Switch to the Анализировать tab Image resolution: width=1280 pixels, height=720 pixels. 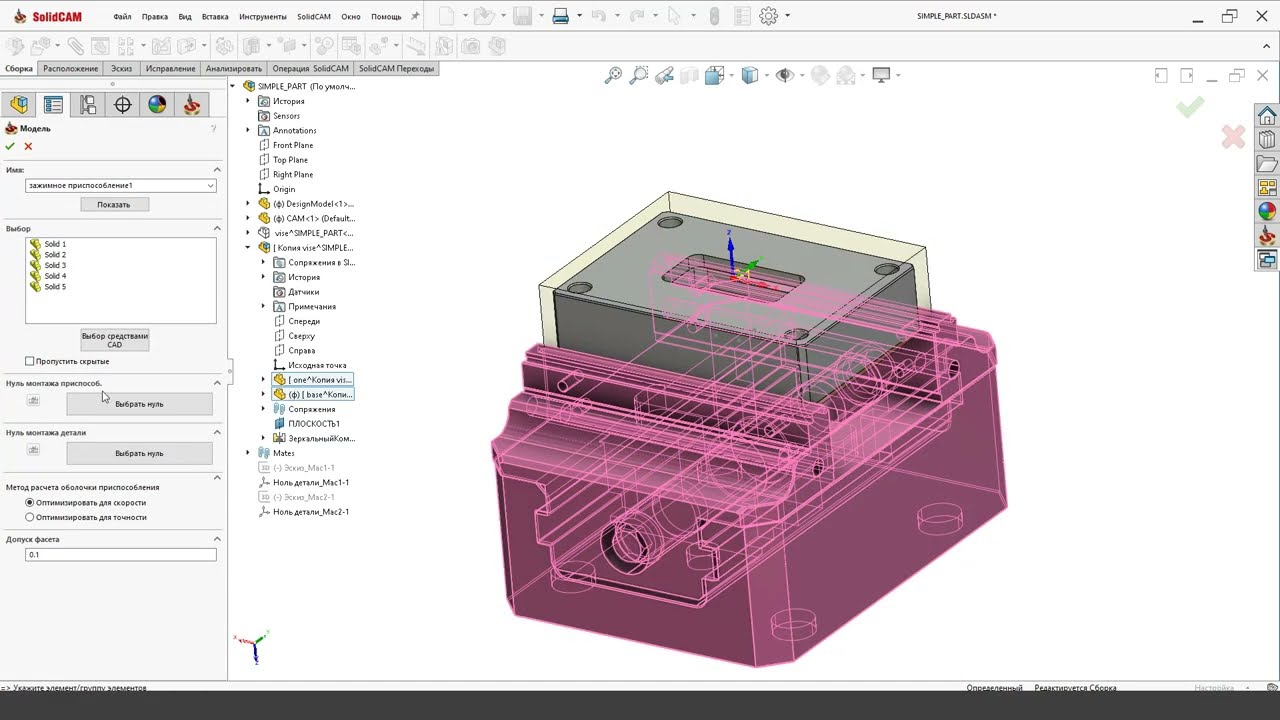[234, 69]
